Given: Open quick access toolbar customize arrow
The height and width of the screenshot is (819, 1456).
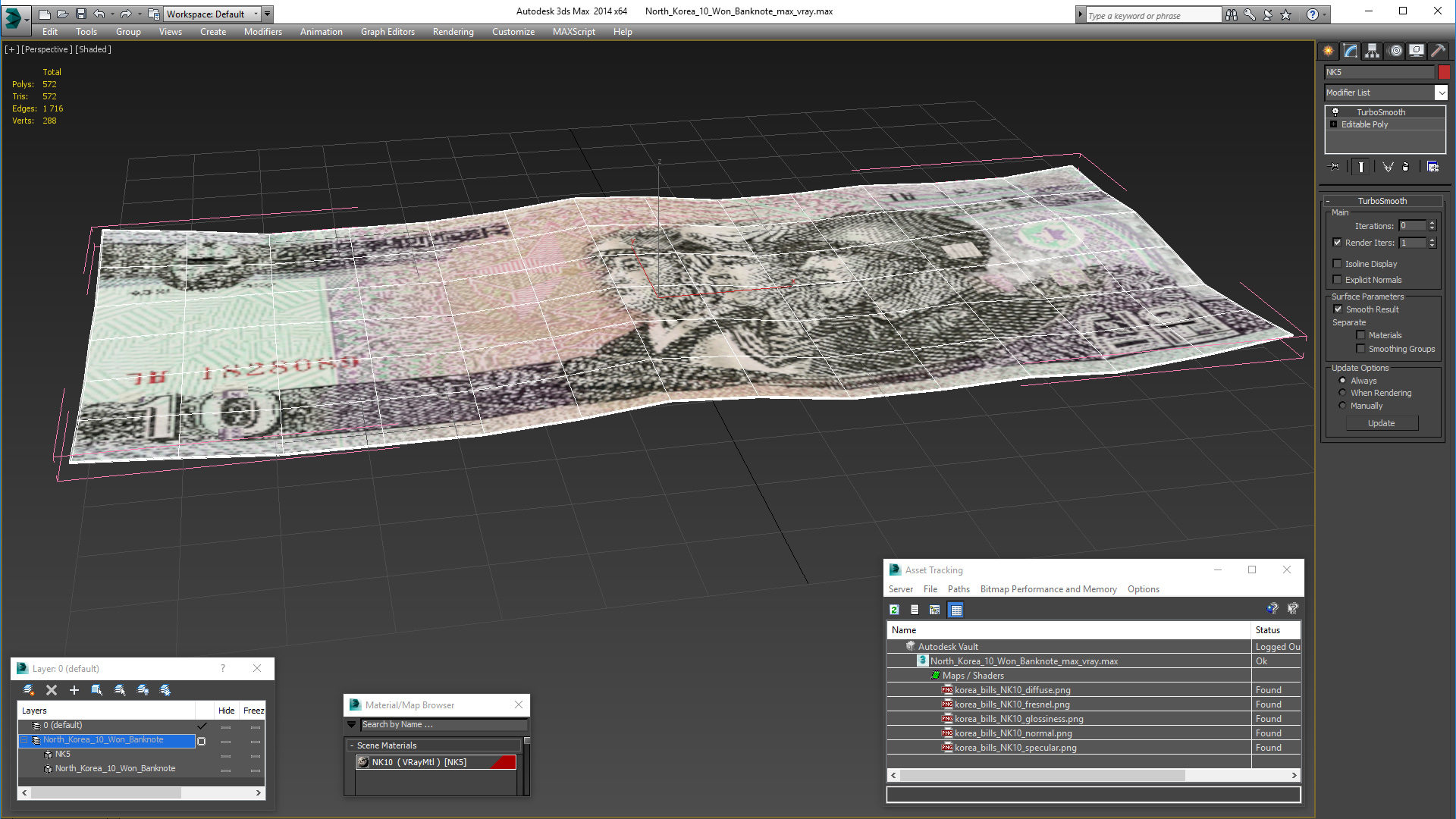Looking at the screenshot, I should point(267,14).
